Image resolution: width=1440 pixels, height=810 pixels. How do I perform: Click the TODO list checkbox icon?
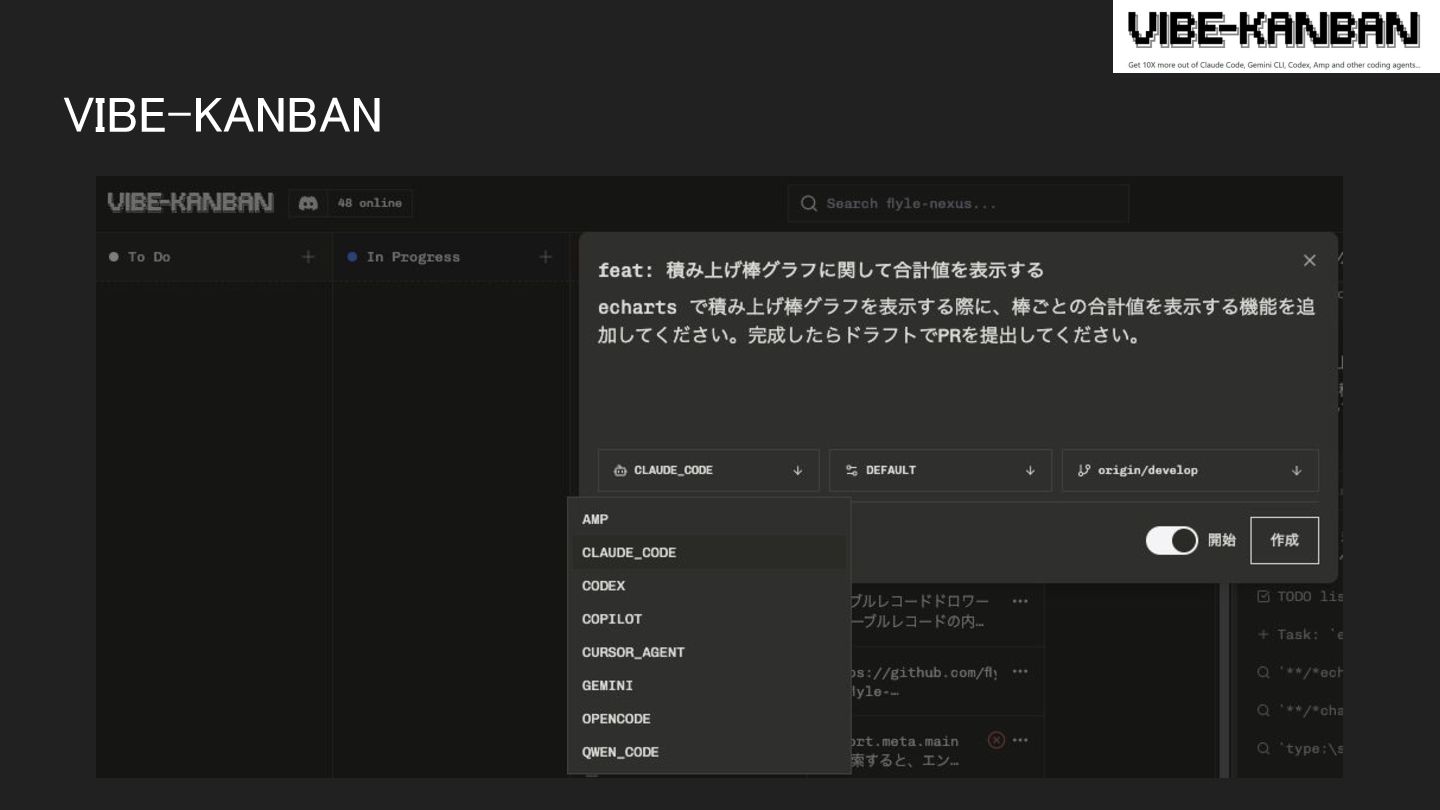tap(1263, 596)
